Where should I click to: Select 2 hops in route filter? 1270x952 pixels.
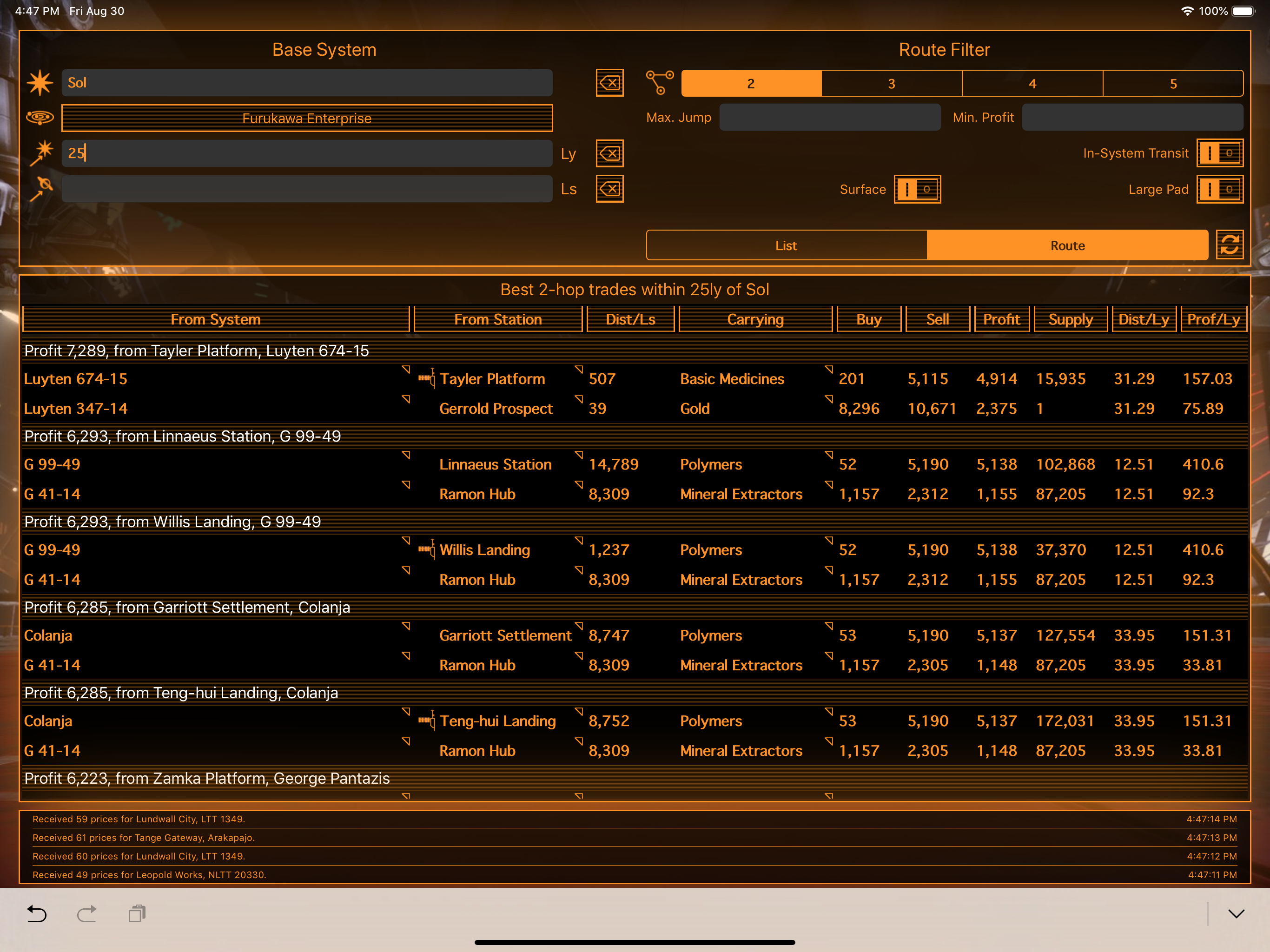click(x=751, y=83)
